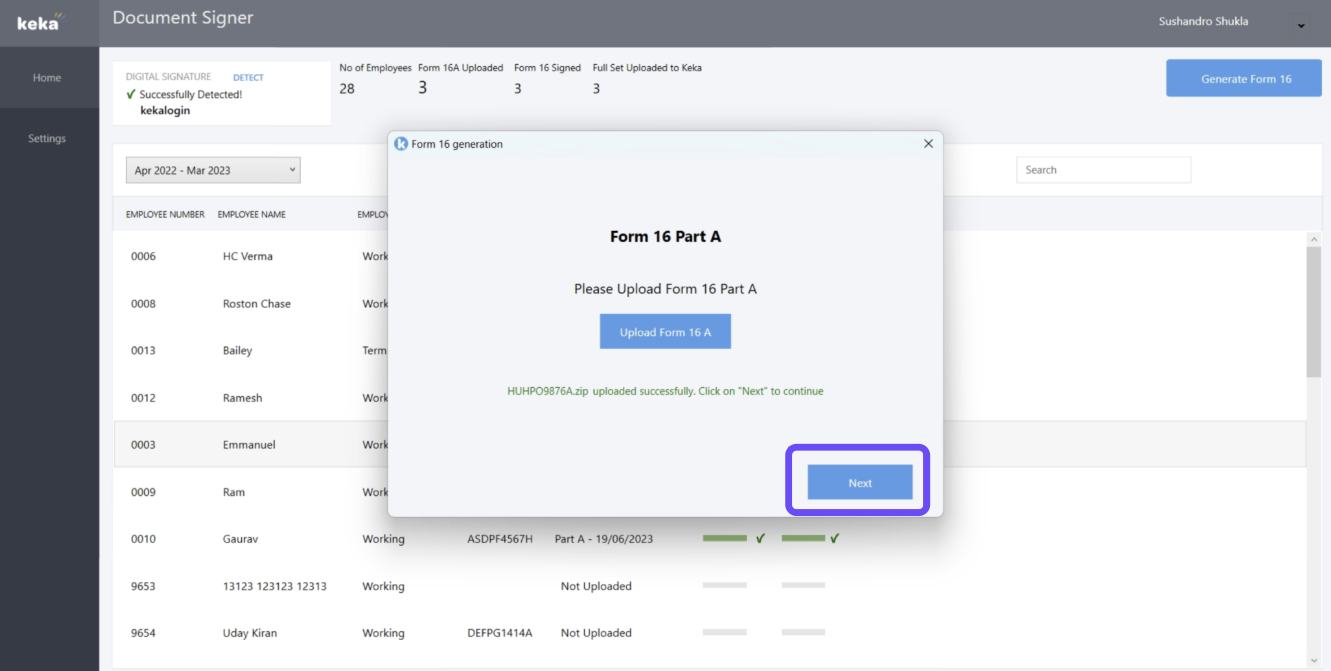This screenshot has height=671, width=1331.
Task: Open the Sushandro Shukla user menu arrow
Action: click(x=1301, y=26)
